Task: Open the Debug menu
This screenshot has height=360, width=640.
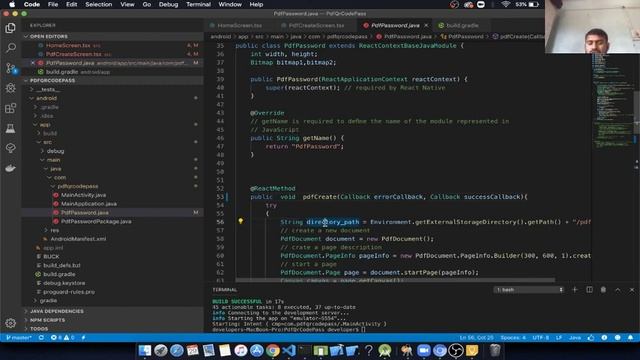Action: tap(168, 4)
